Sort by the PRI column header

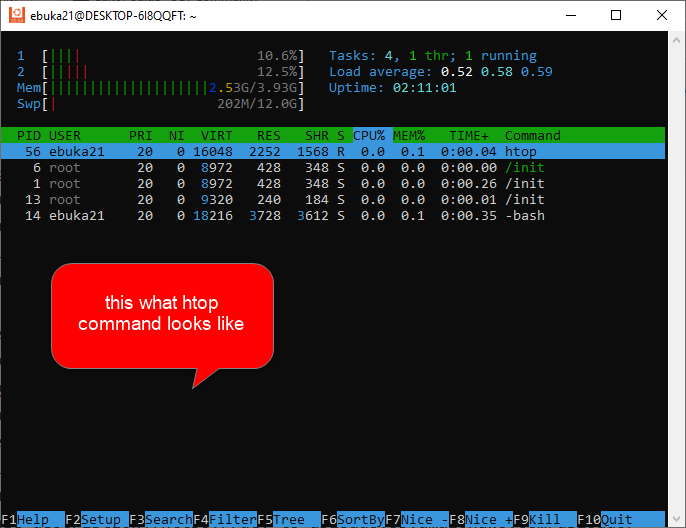pyautogui.click(x=140, y=135)
